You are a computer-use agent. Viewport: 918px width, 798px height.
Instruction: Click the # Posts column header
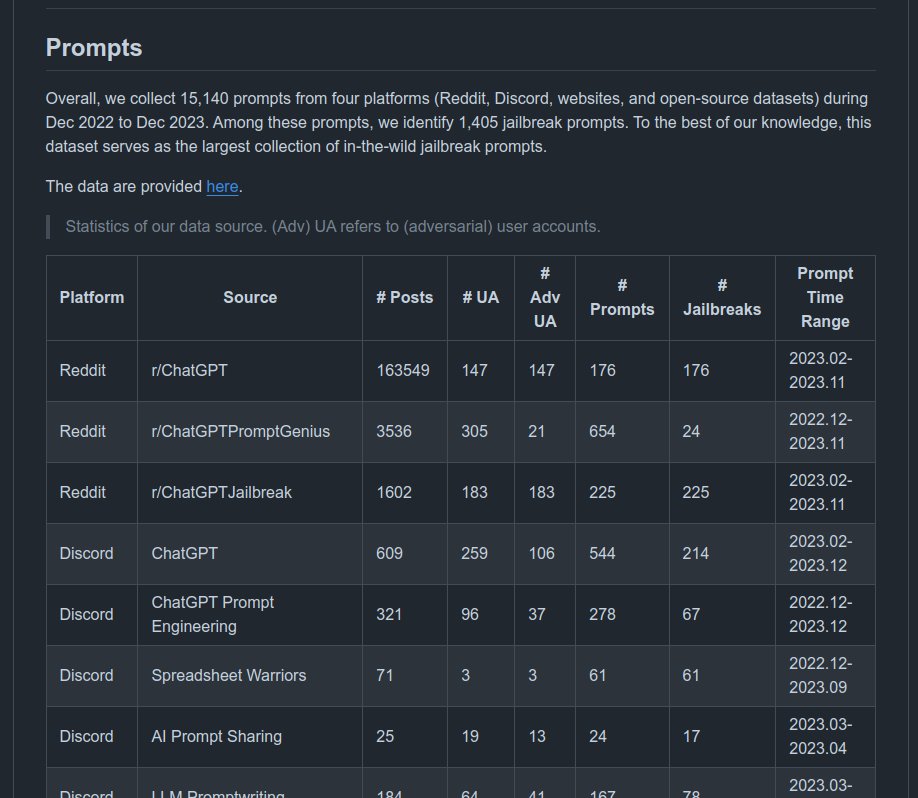[x=405, y=297]
